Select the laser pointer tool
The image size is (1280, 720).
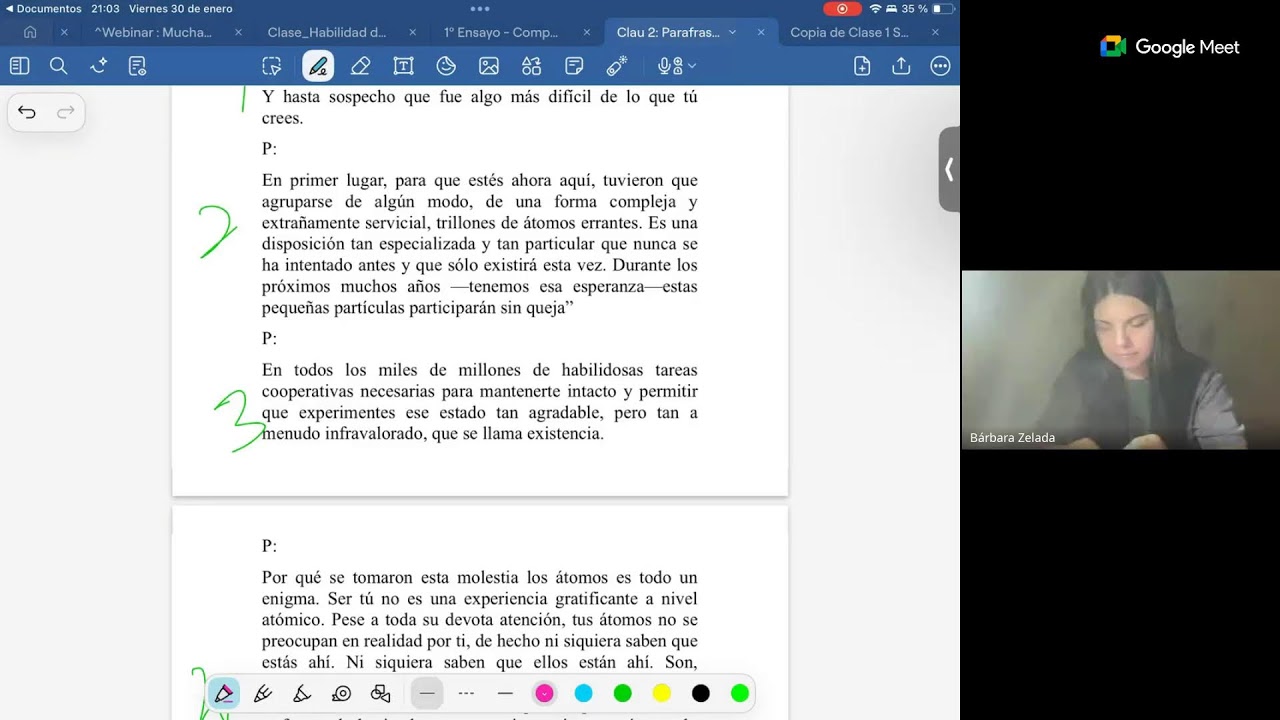617,66
